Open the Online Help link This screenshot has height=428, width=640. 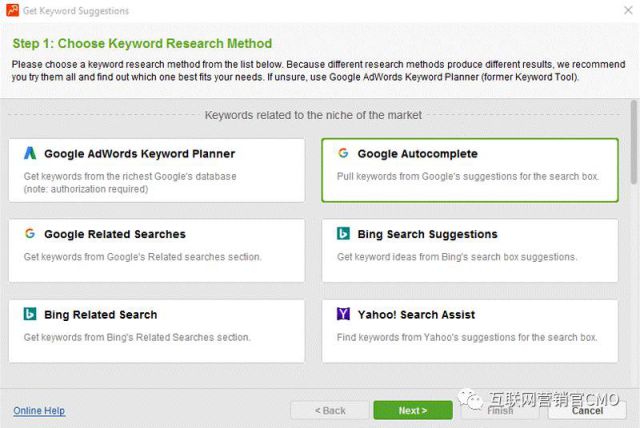(39, 410)
